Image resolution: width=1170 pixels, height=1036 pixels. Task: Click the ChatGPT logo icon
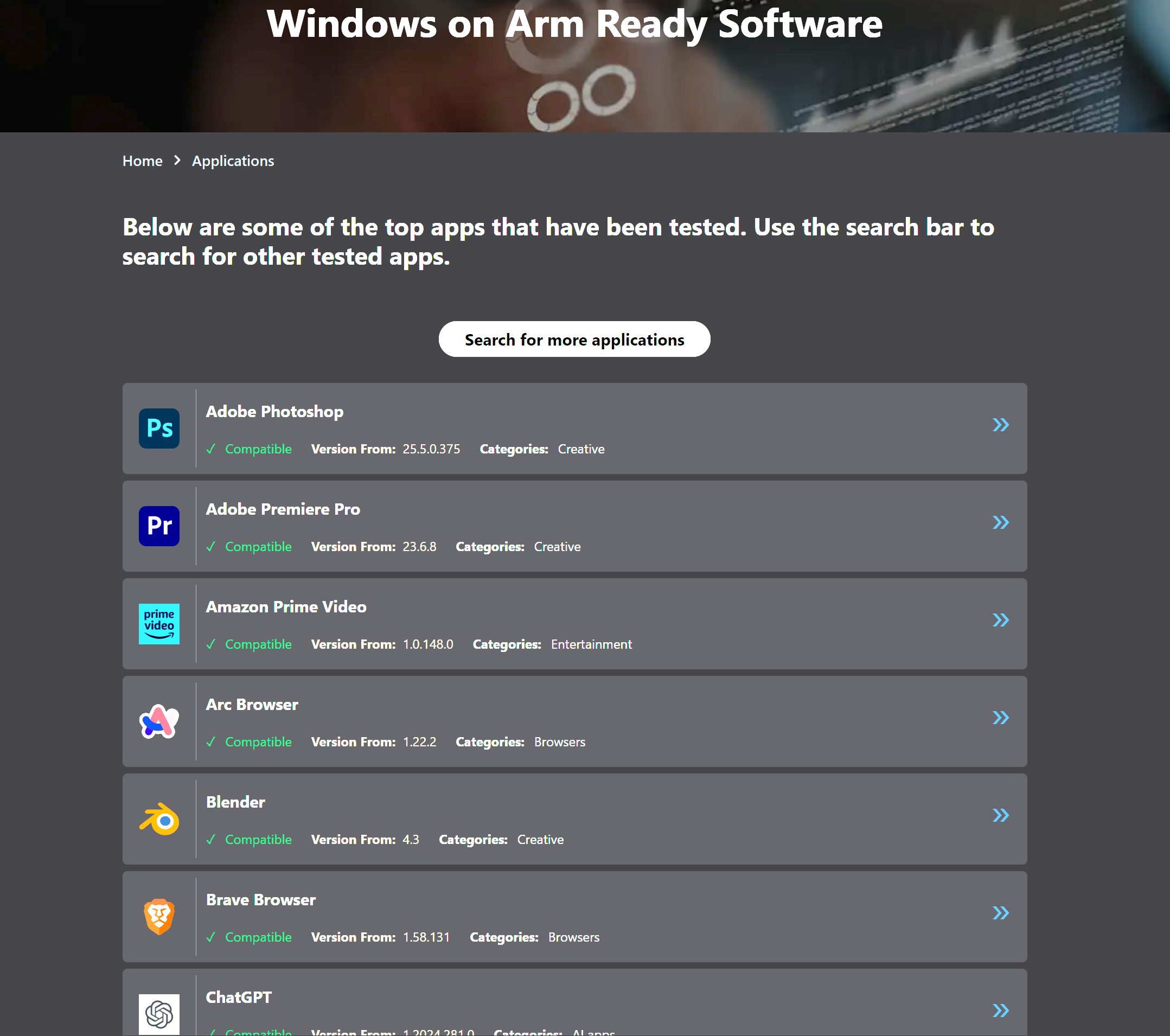159,1014
